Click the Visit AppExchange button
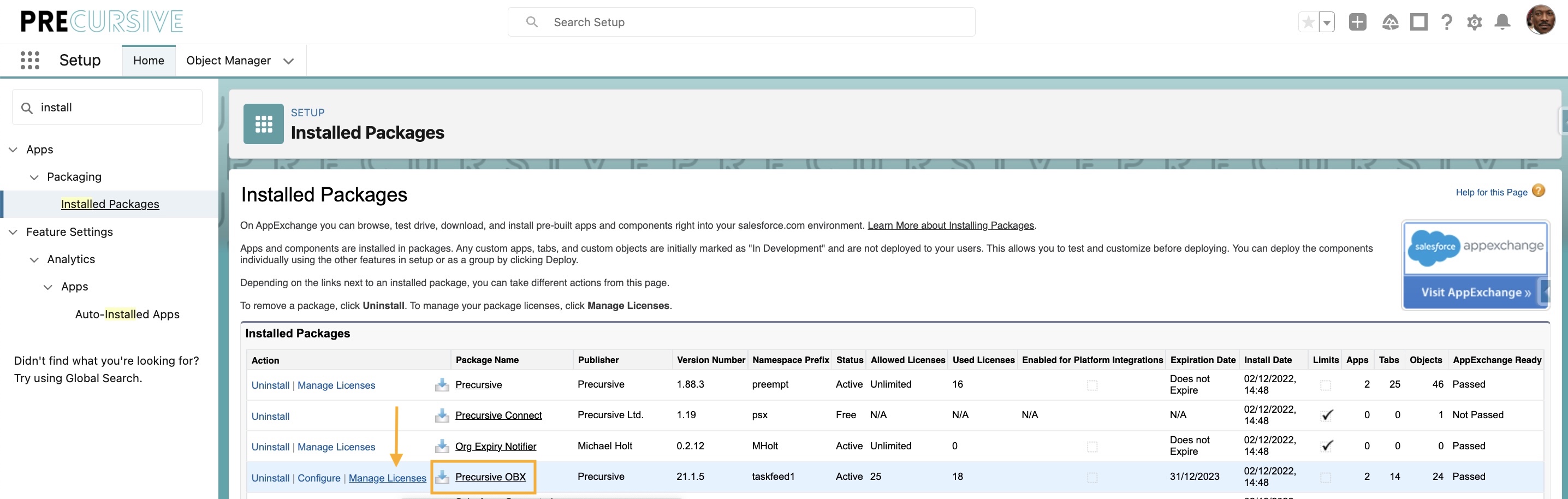 (x=1476, y=292)
